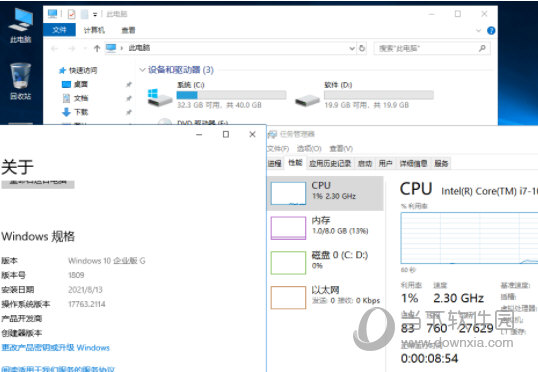The height and width of the screenshot is (372, 538).
Task: Open the 查看(V) menu in Task Manager
Action: tap(341, 149)
